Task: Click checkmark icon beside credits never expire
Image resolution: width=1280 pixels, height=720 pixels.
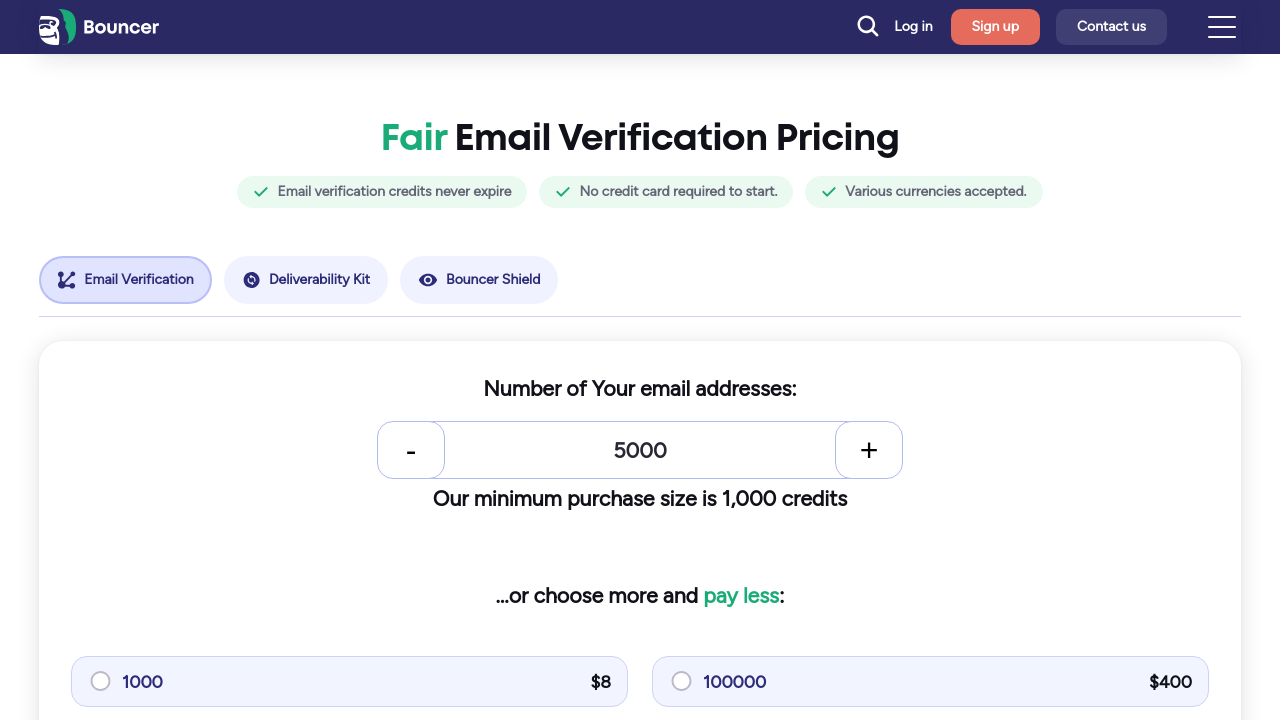Action: 261,192
